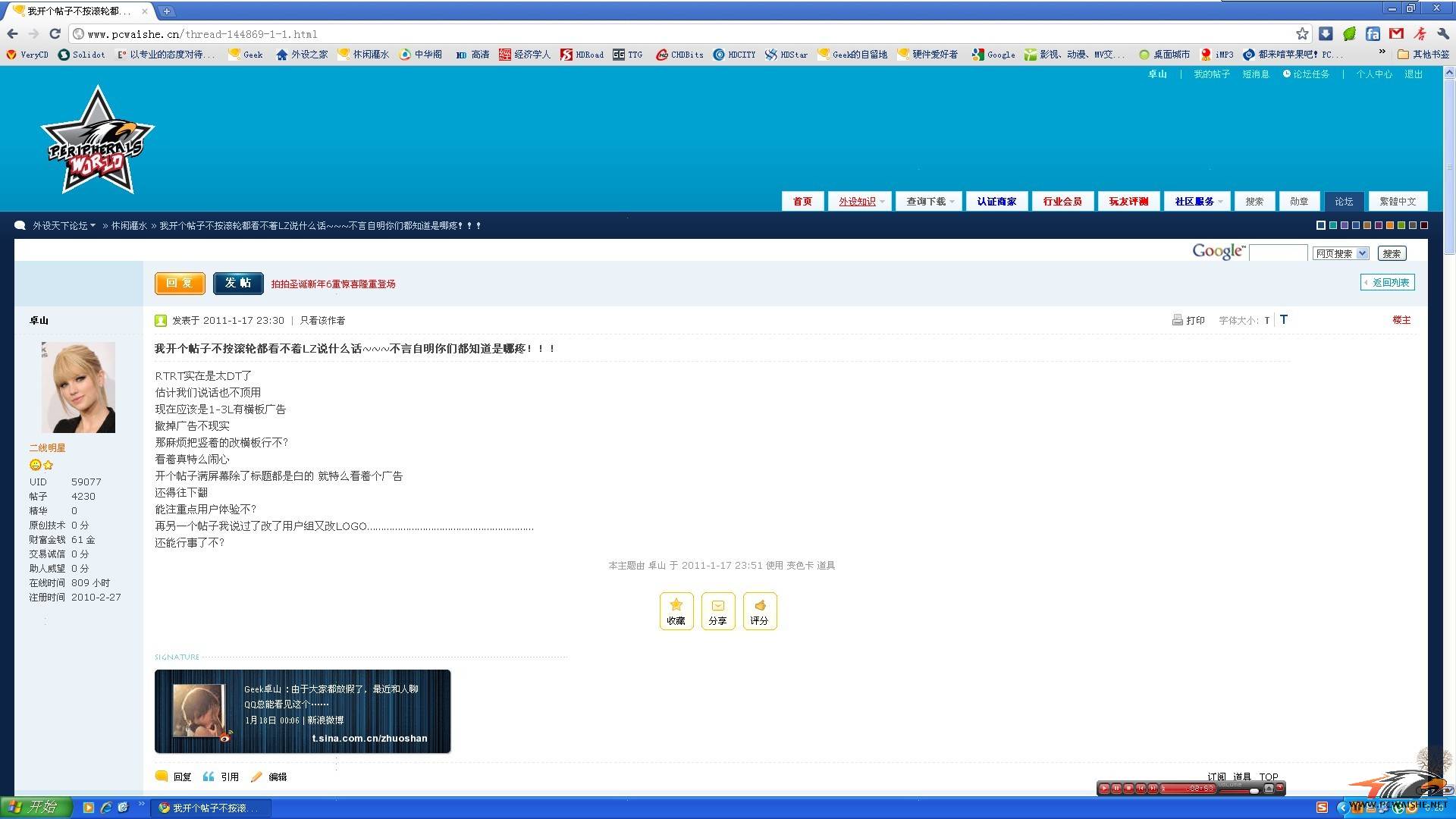The height and width of the screenshot is (819, 1456).
Task: Click the 分享 share icon
Action: tap(717, 605)
